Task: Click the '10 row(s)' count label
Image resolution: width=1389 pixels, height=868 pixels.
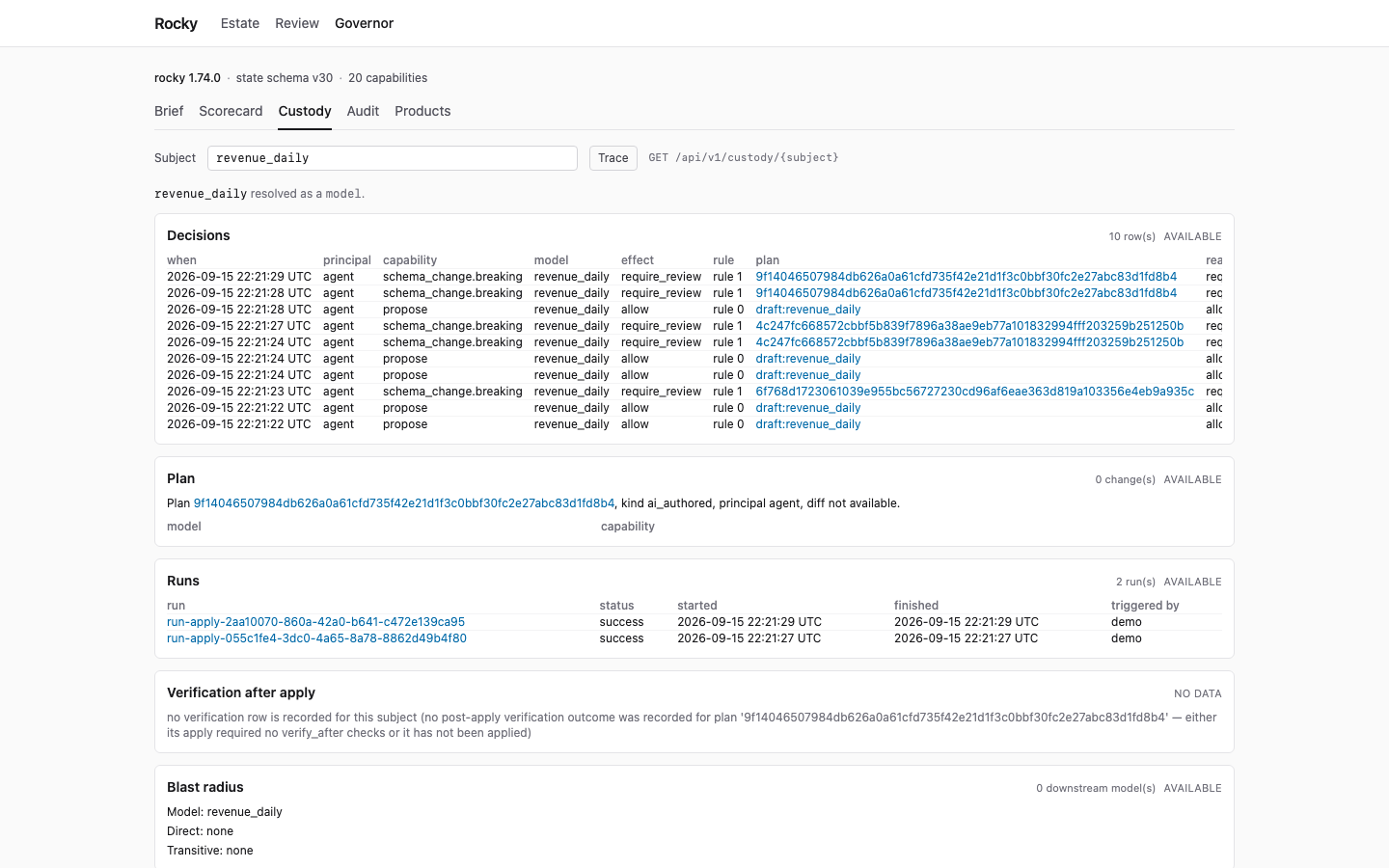Action: (x=1132, y=236)
